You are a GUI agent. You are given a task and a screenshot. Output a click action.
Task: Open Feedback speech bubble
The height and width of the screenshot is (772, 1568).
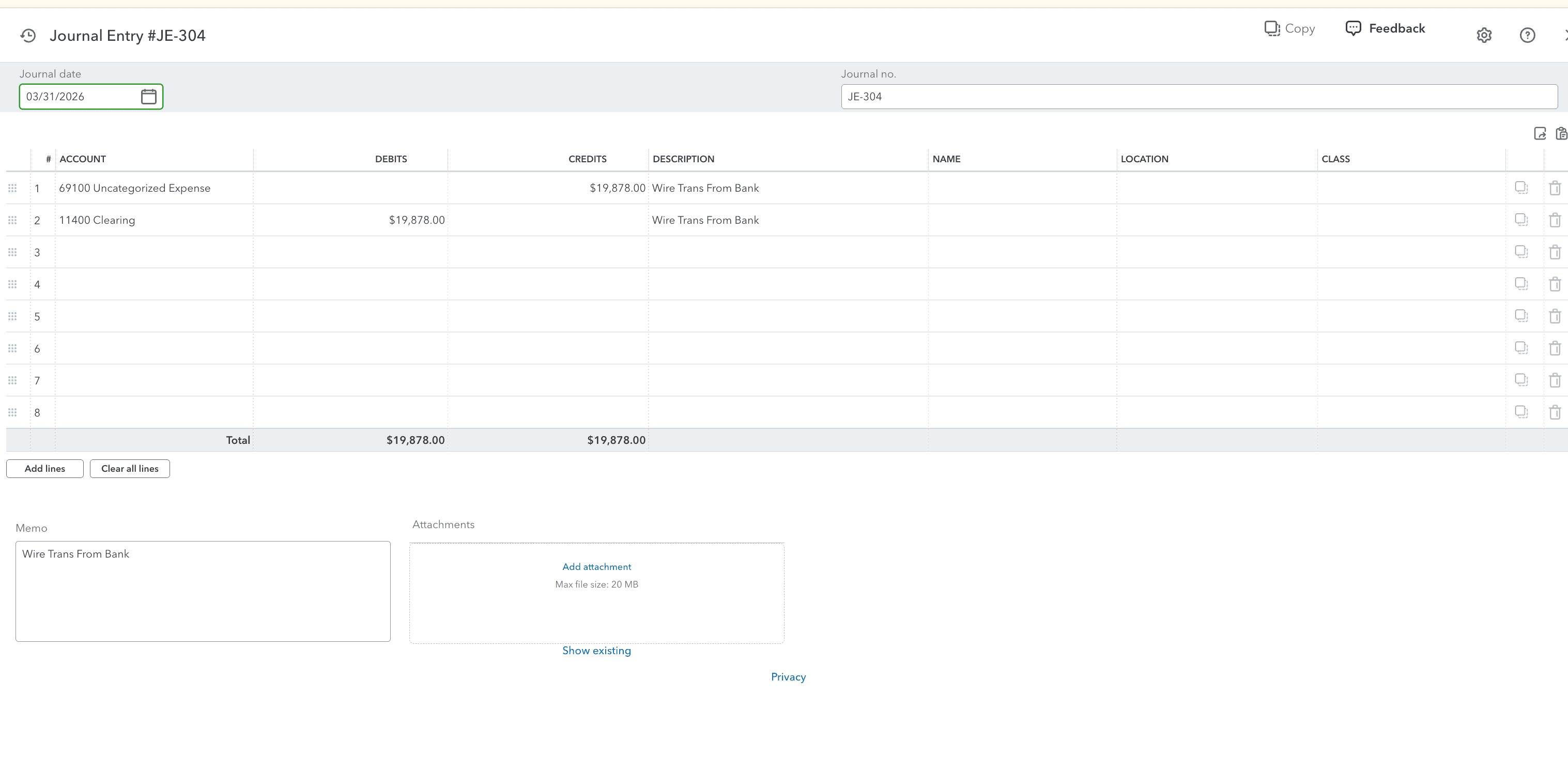pyautogui.click(x=1353, y=28)
